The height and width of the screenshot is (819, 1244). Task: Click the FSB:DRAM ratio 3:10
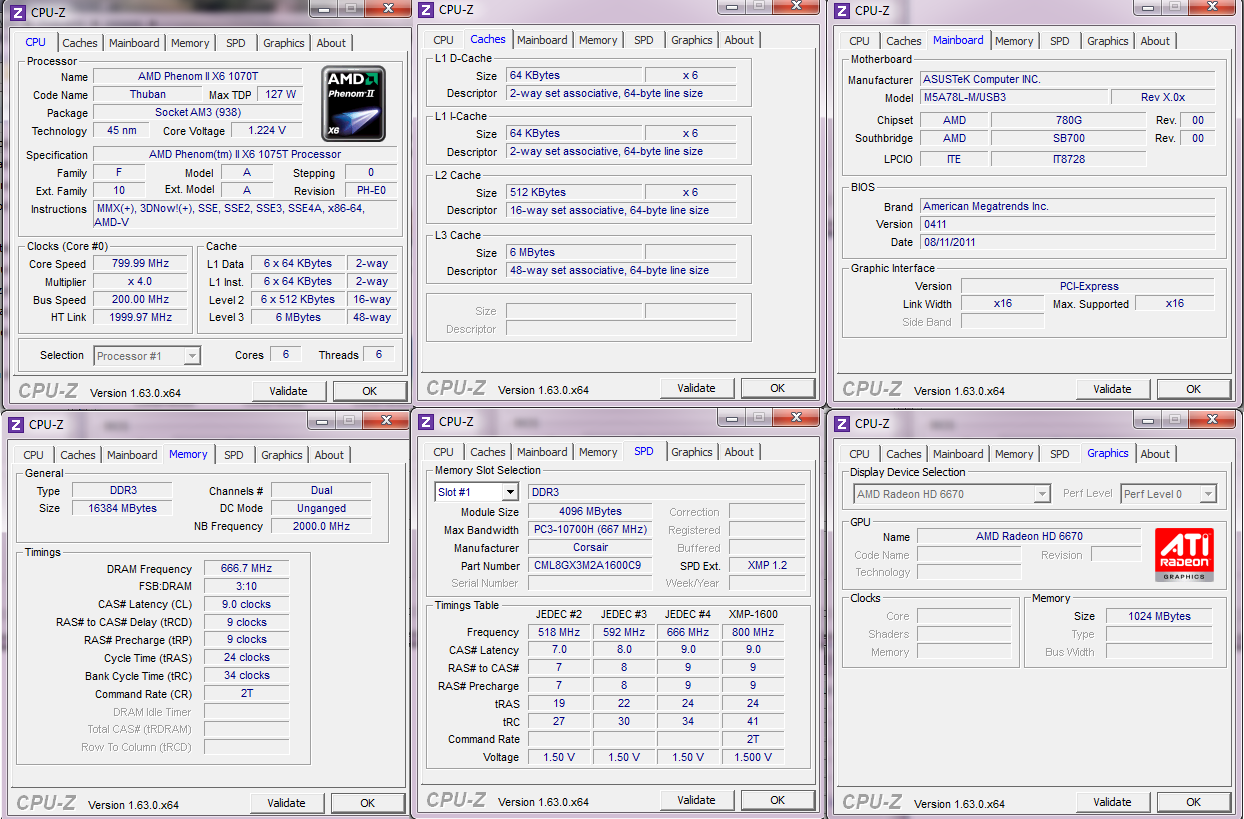247,586
